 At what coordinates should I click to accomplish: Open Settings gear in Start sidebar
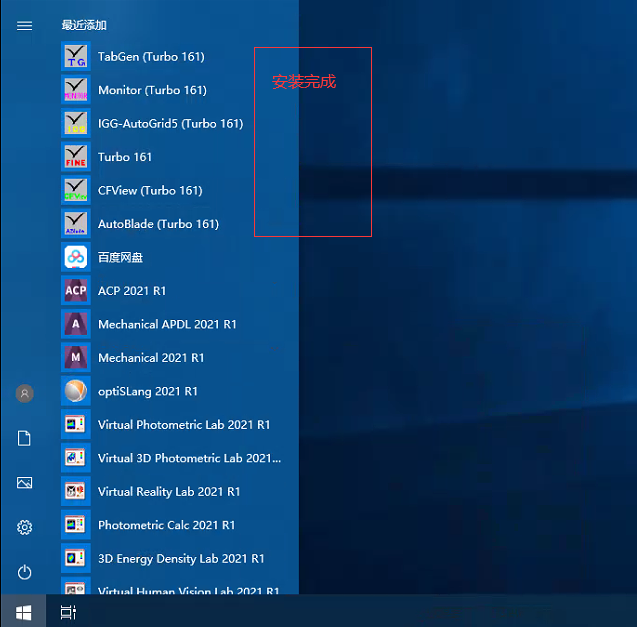coord(25,527)
